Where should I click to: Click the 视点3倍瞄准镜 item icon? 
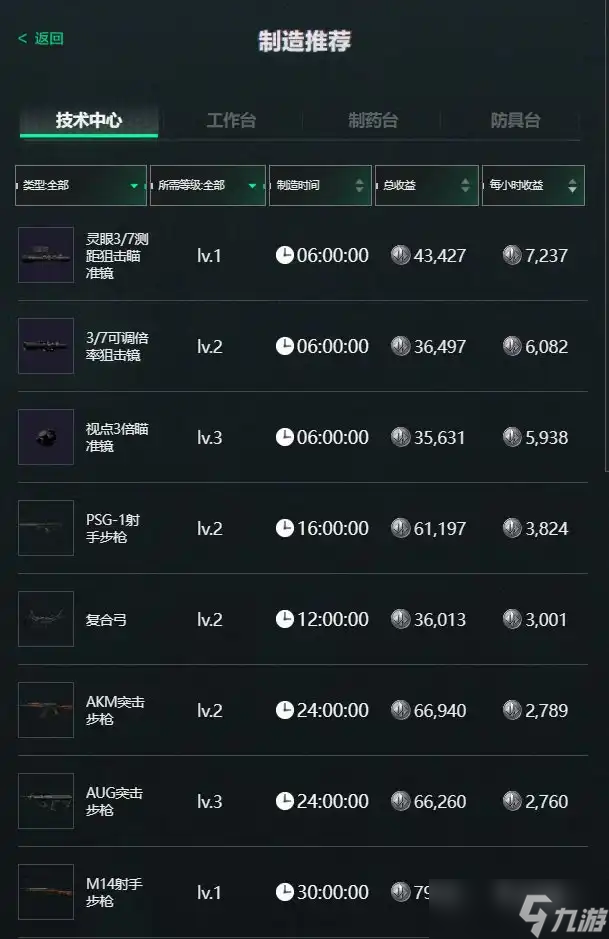[x=46, y=437]
